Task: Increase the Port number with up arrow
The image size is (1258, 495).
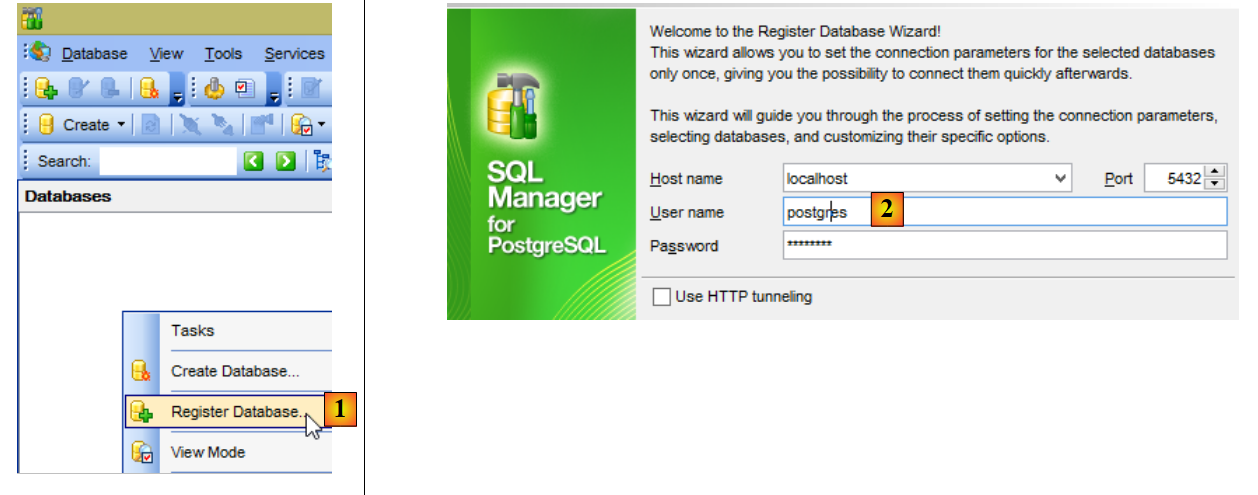Action: (1215, 173)
